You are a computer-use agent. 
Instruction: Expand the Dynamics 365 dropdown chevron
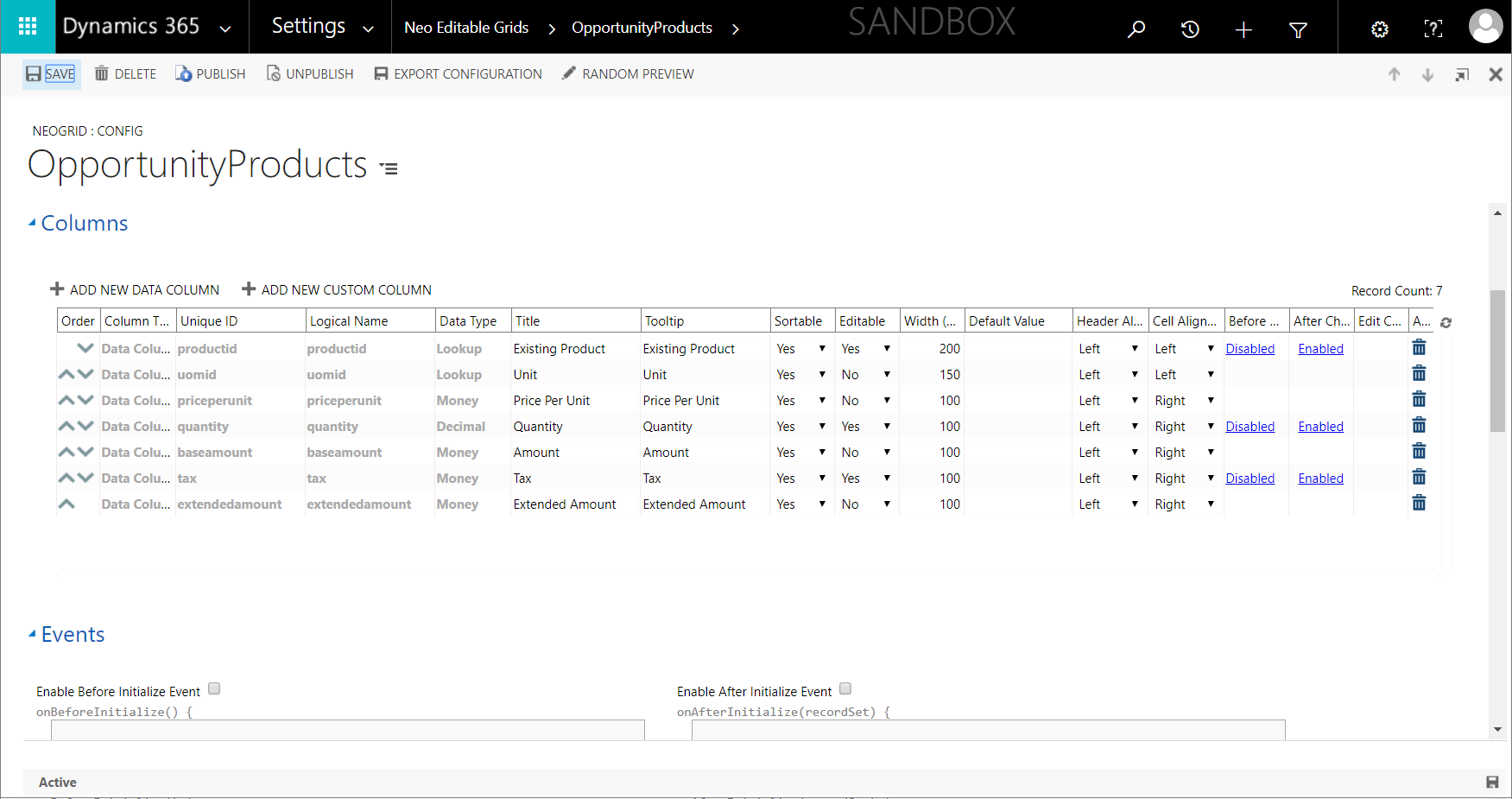point(225,29)
